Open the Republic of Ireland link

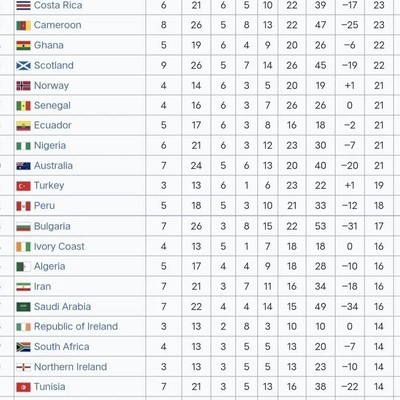[x=76, y=326]
